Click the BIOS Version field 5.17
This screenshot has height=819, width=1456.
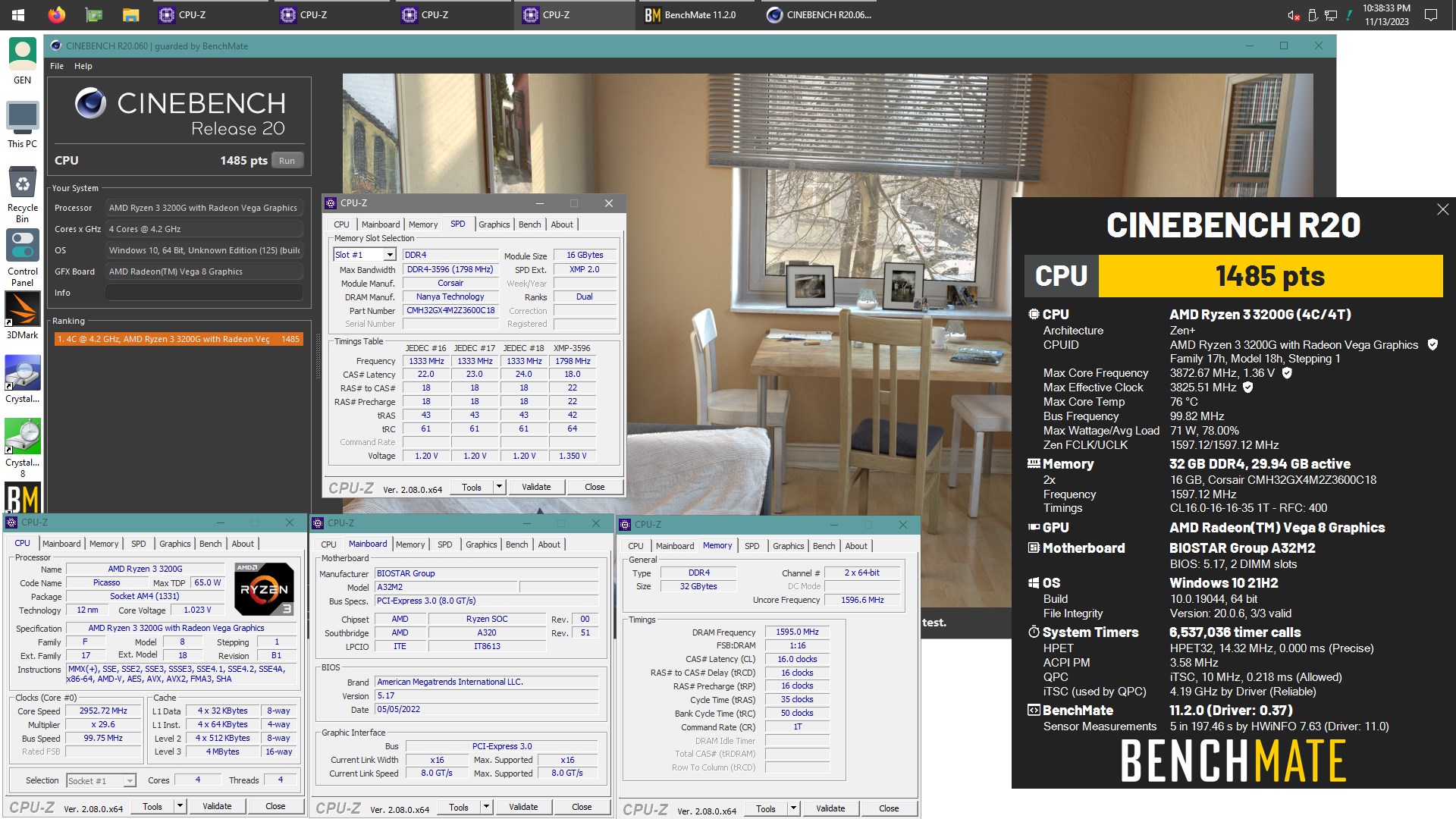point(487,695)
